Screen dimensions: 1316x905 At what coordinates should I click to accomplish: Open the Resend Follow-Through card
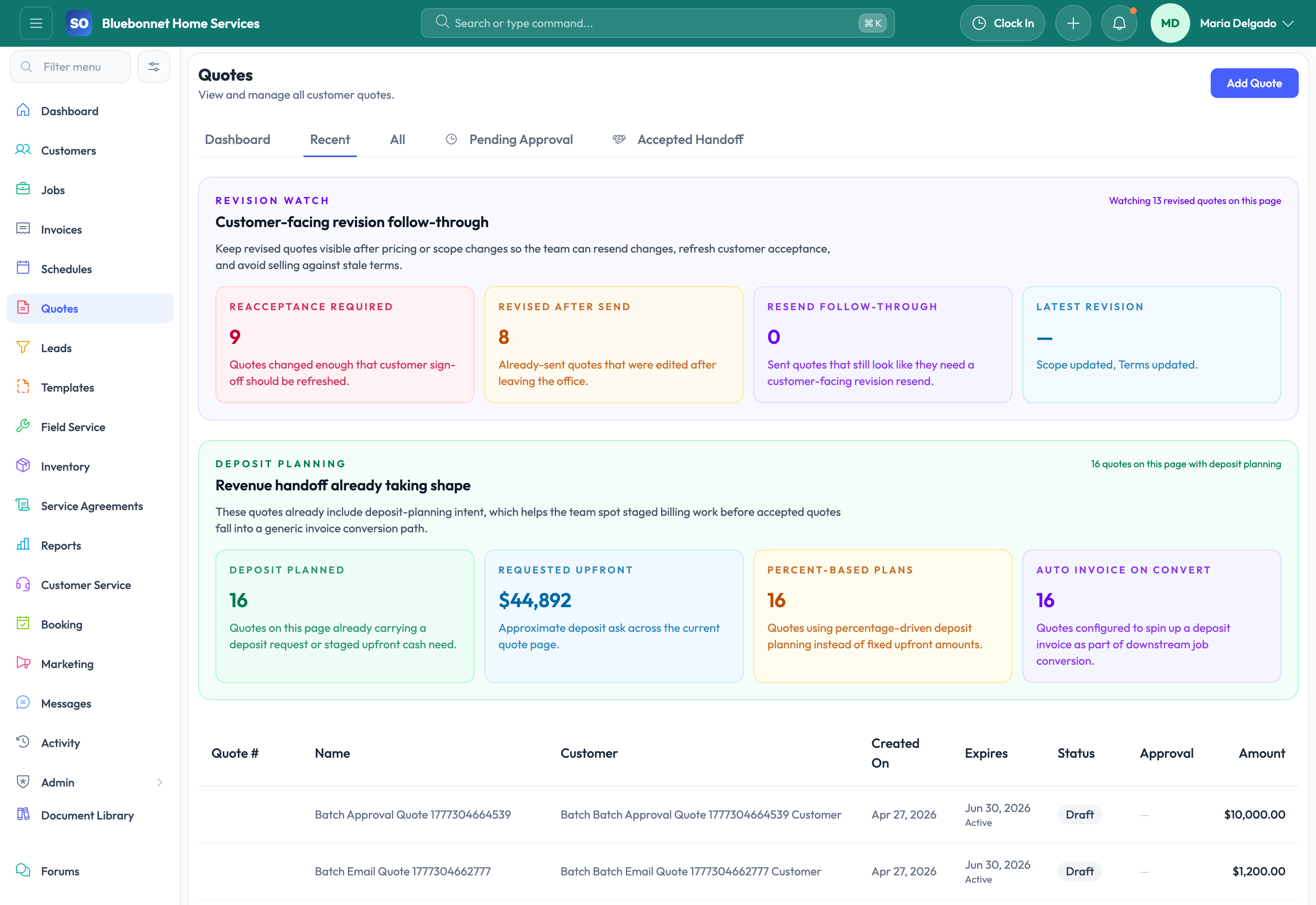[883, 345]
